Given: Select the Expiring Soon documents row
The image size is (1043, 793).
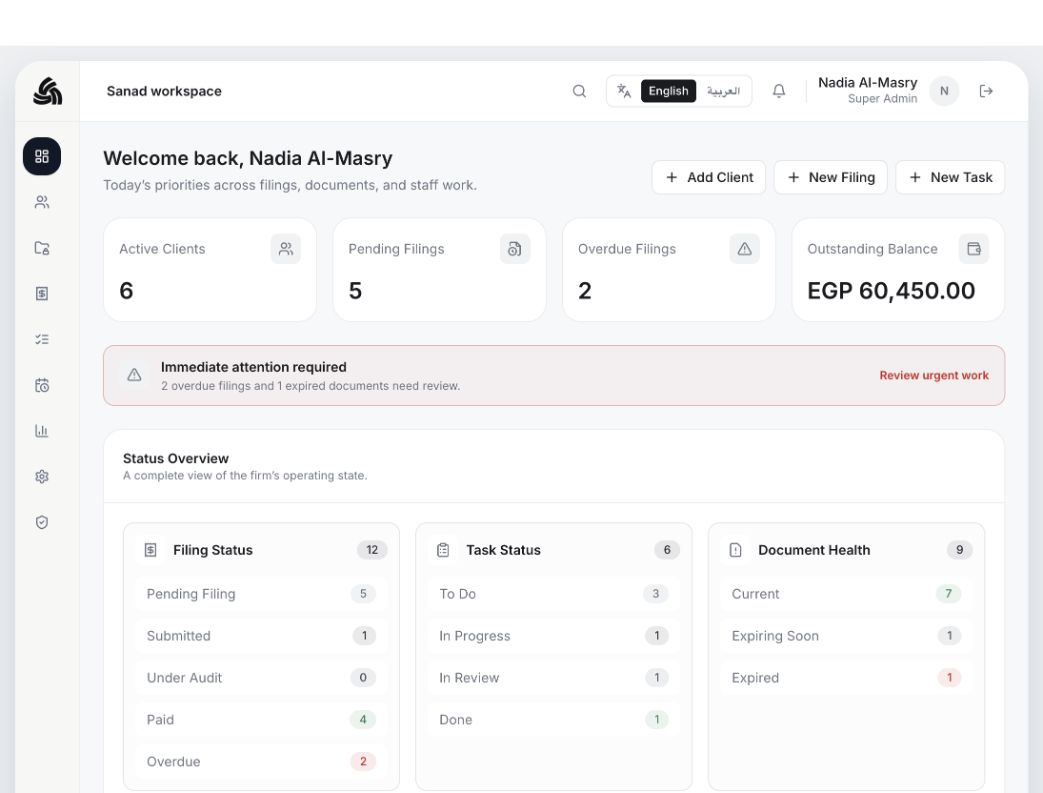Looking at the screenshot, I should point(847,636).
